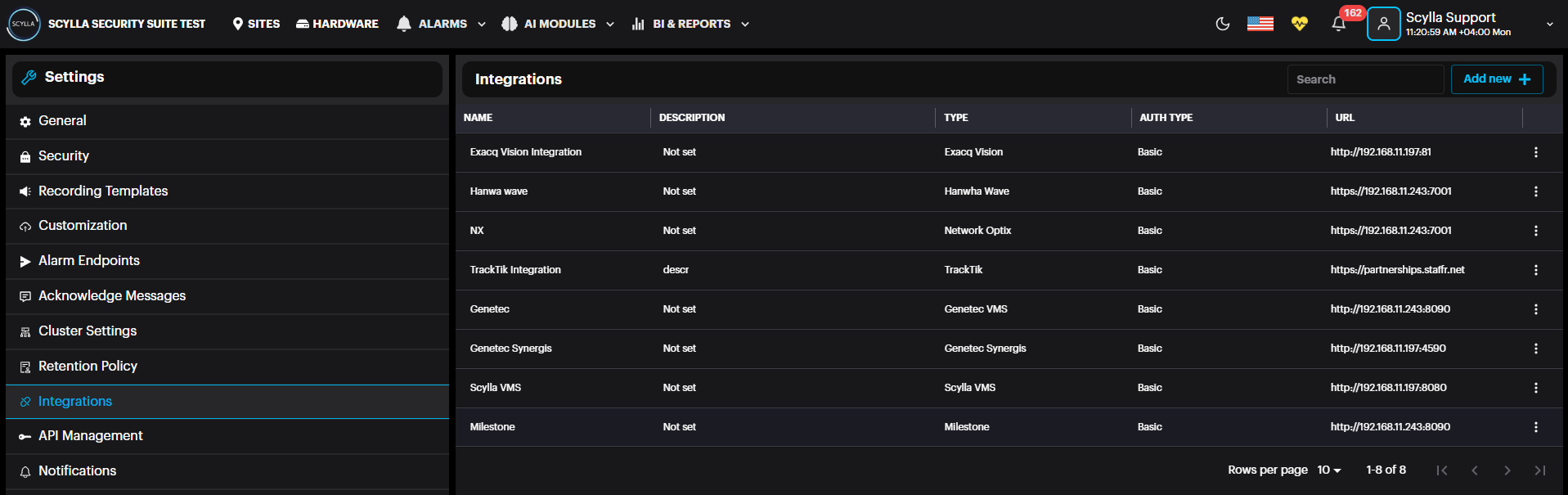This screenshot has height=495, width=1568.
Task: Sort table by Name column header
Action: point(478,118)
